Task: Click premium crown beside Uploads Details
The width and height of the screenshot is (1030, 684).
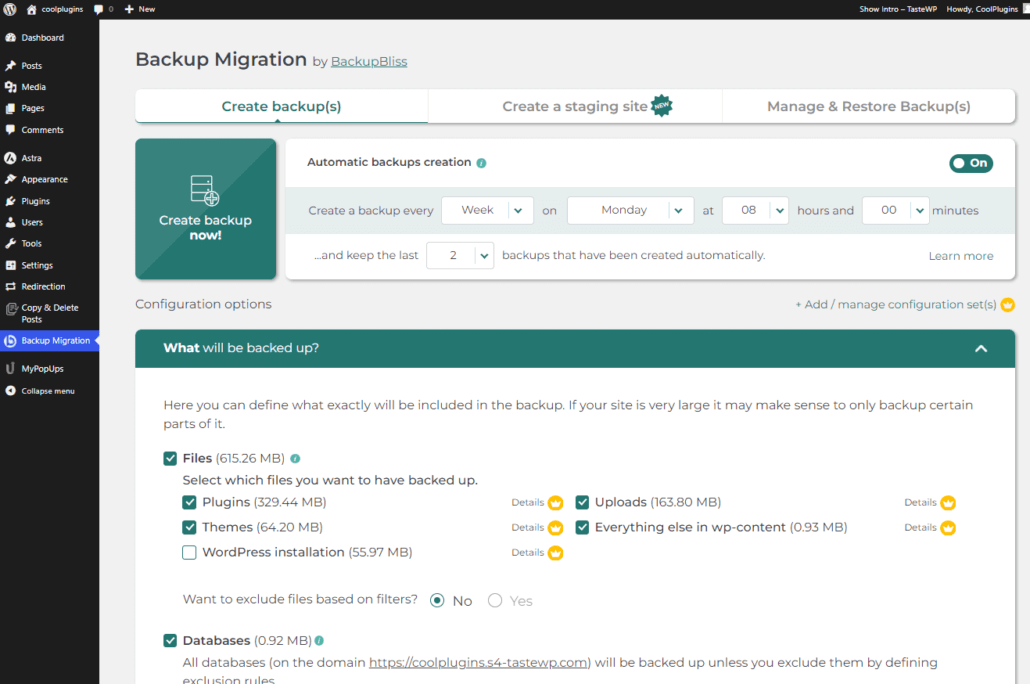Action: point(948,503)
